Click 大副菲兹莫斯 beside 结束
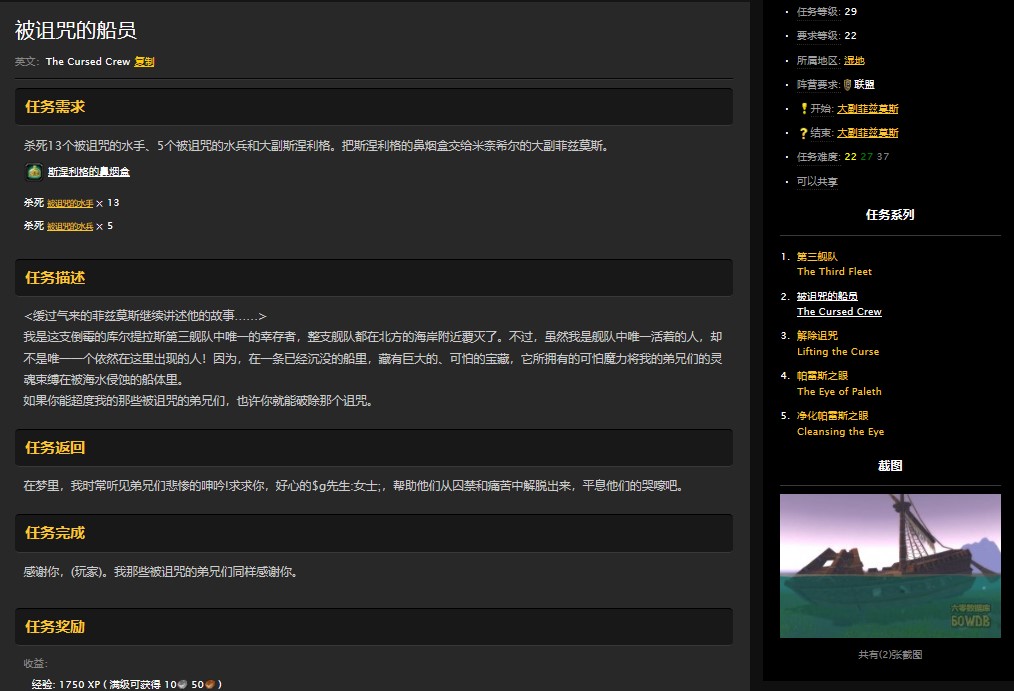 point(868,132)
